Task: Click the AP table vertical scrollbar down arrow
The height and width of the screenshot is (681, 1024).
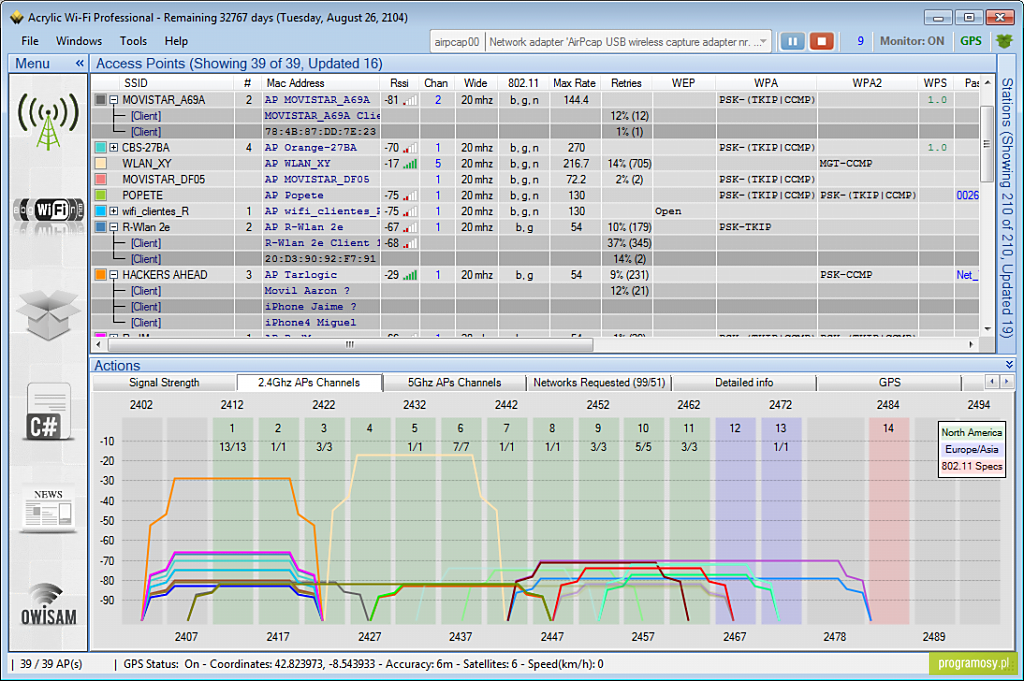Action: click(x=987, y=328)
